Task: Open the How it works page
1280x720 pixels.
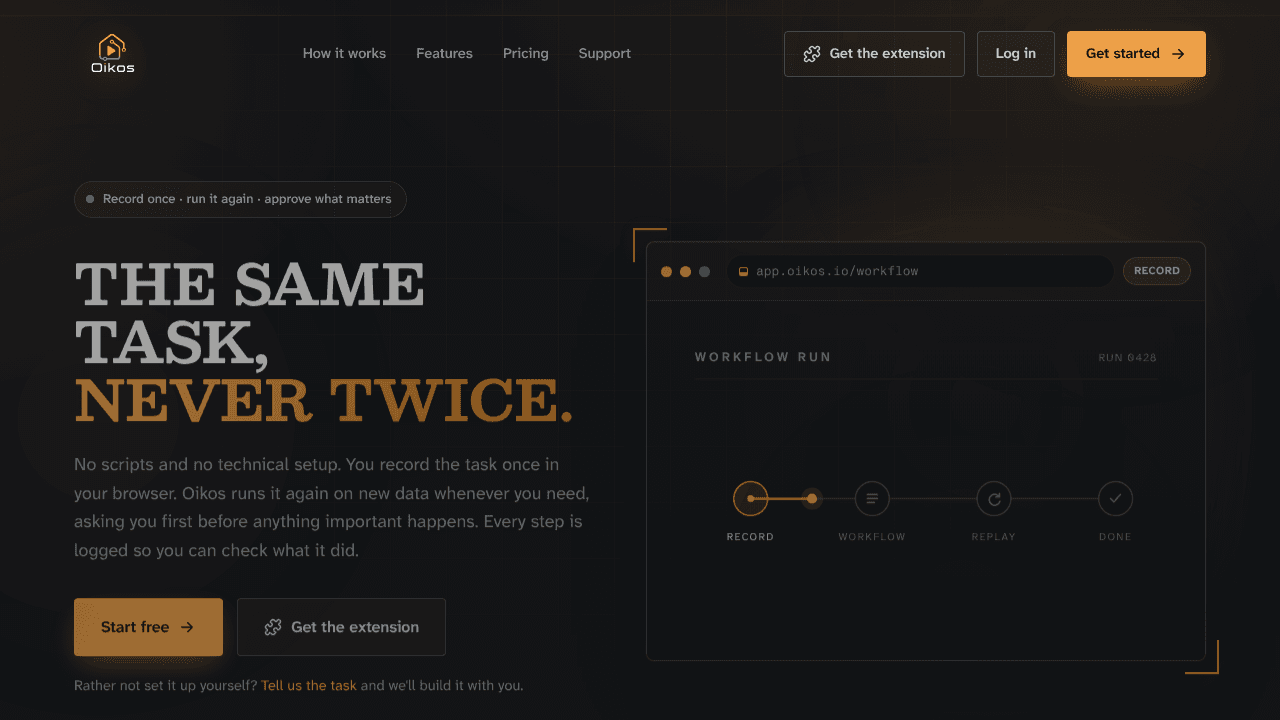Action: (344, 54)
